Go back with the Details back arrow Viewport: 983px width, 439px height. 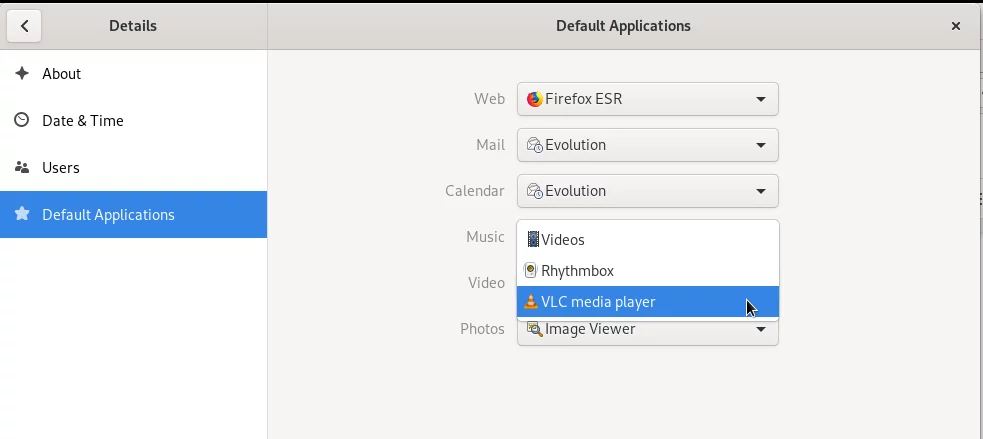point(24,26)
